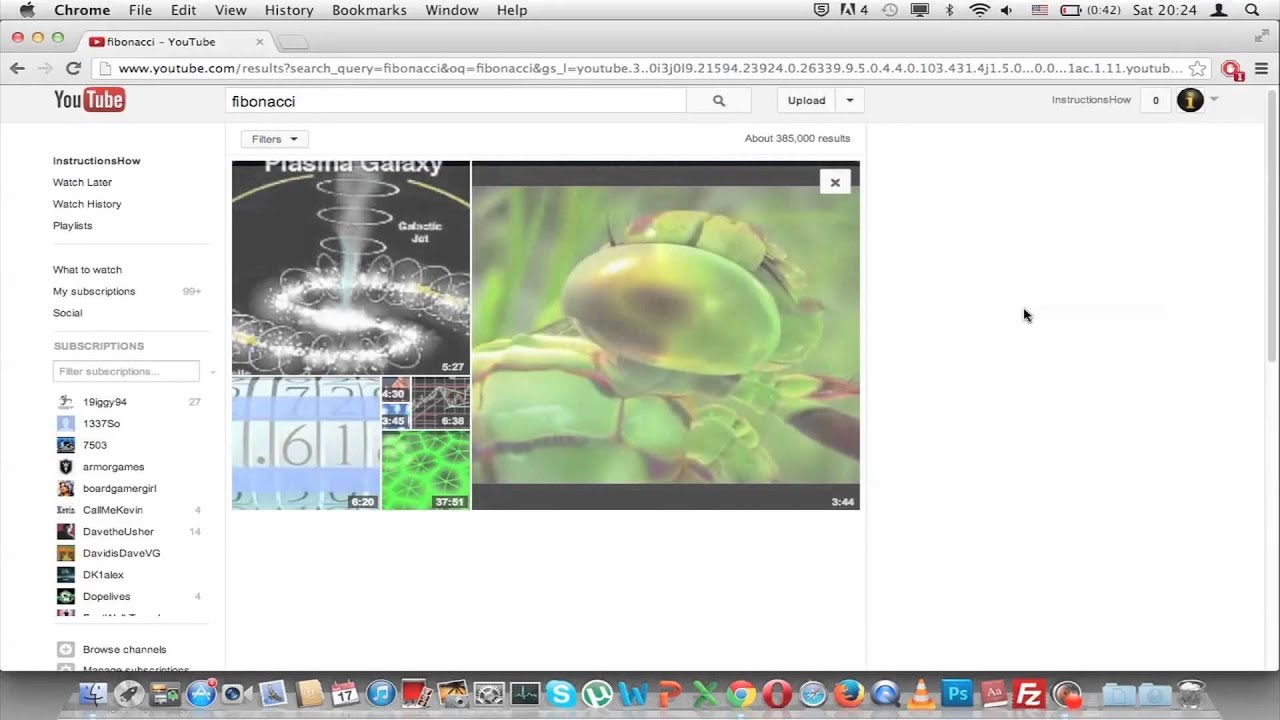Open the Dopelives subscription
1280x720 pixels.
tap(106, 597)
